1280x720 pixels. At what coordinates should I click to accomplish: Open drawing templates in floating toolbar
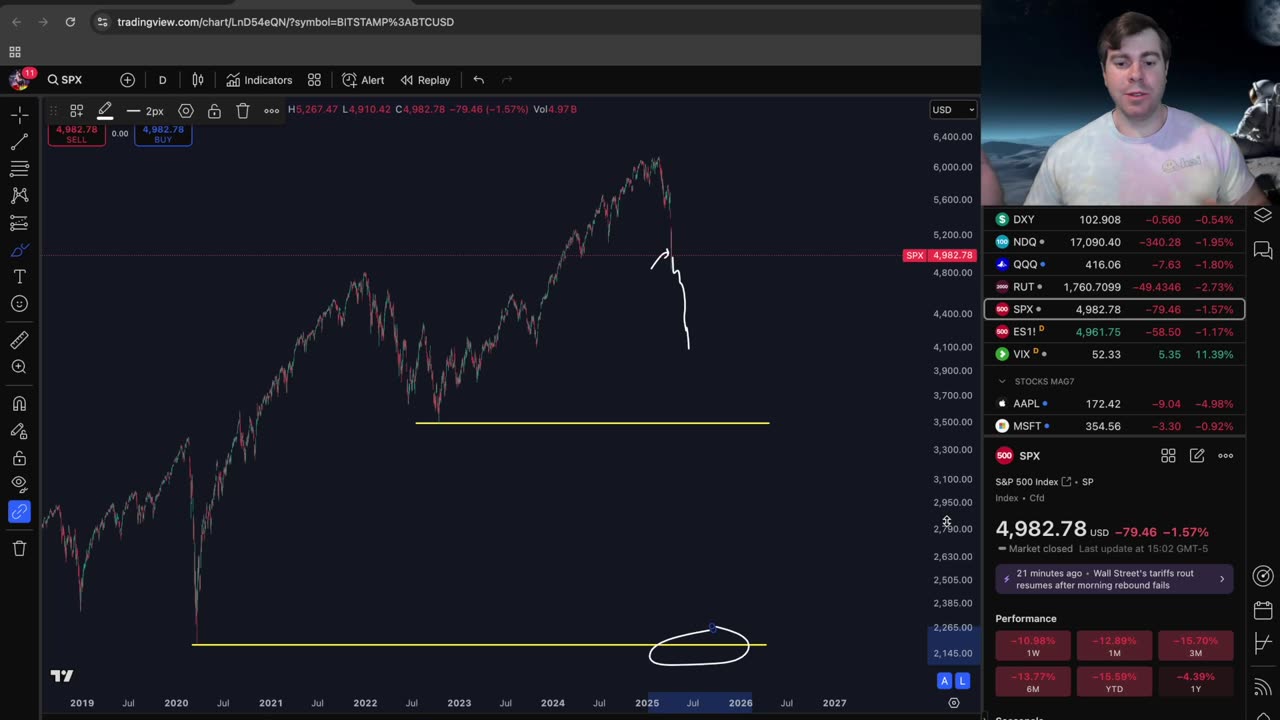76,111
